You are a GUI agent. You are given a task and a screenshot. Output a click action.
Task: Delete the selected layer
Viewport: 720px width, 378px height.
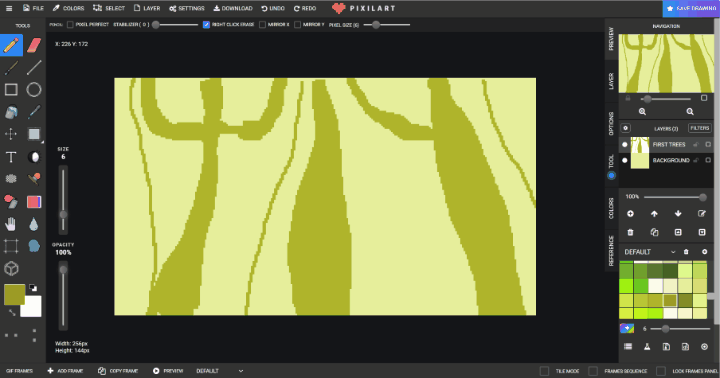pyautogui.click(x=630, y=232)
